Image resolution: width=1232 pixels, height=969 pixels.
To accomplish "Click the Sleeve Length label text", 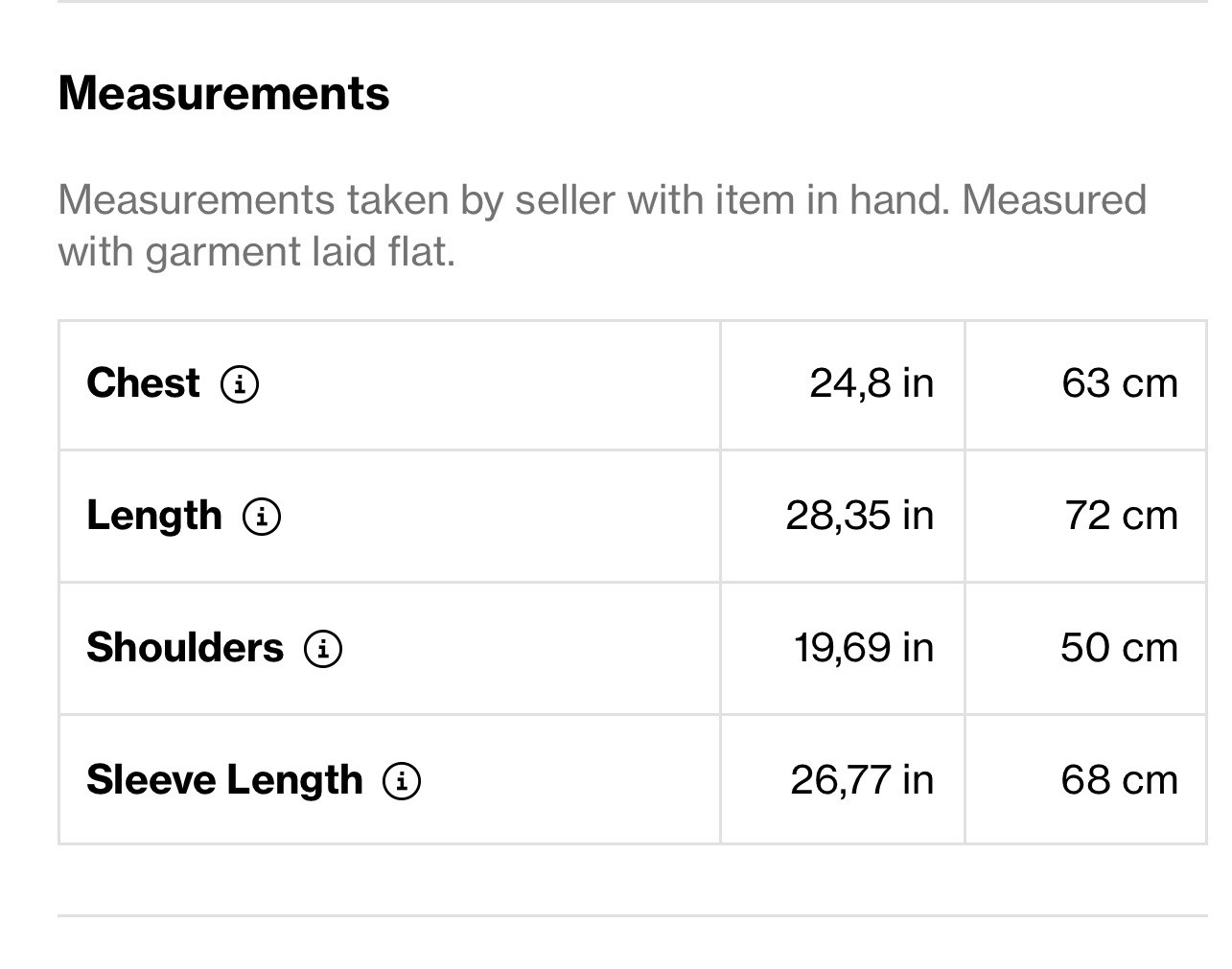I will (224, 780).
